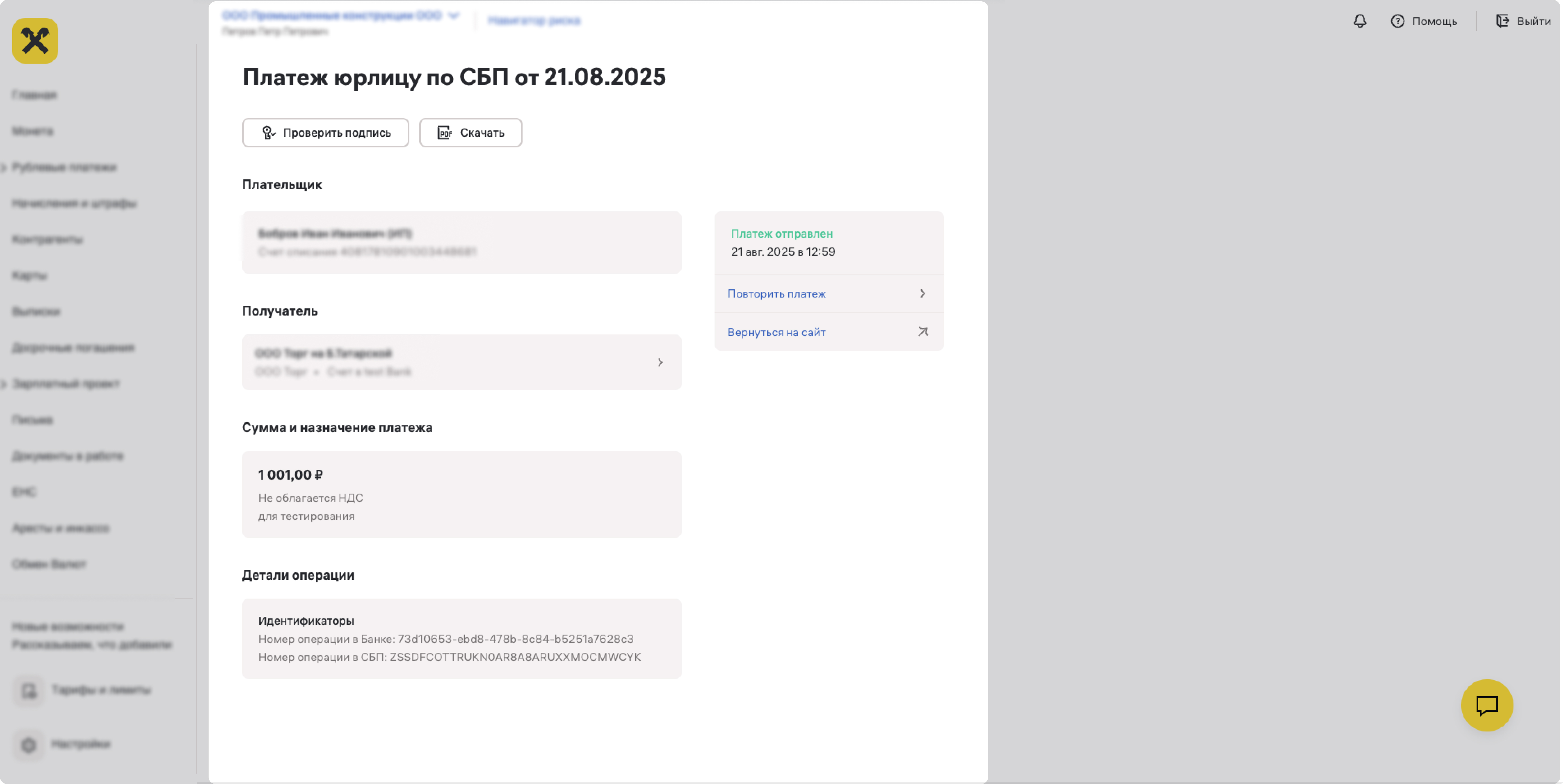Click the Проверить подпись button
Image resolution: width=1566 pixels, height=784 pixels.
pos(325,132)
